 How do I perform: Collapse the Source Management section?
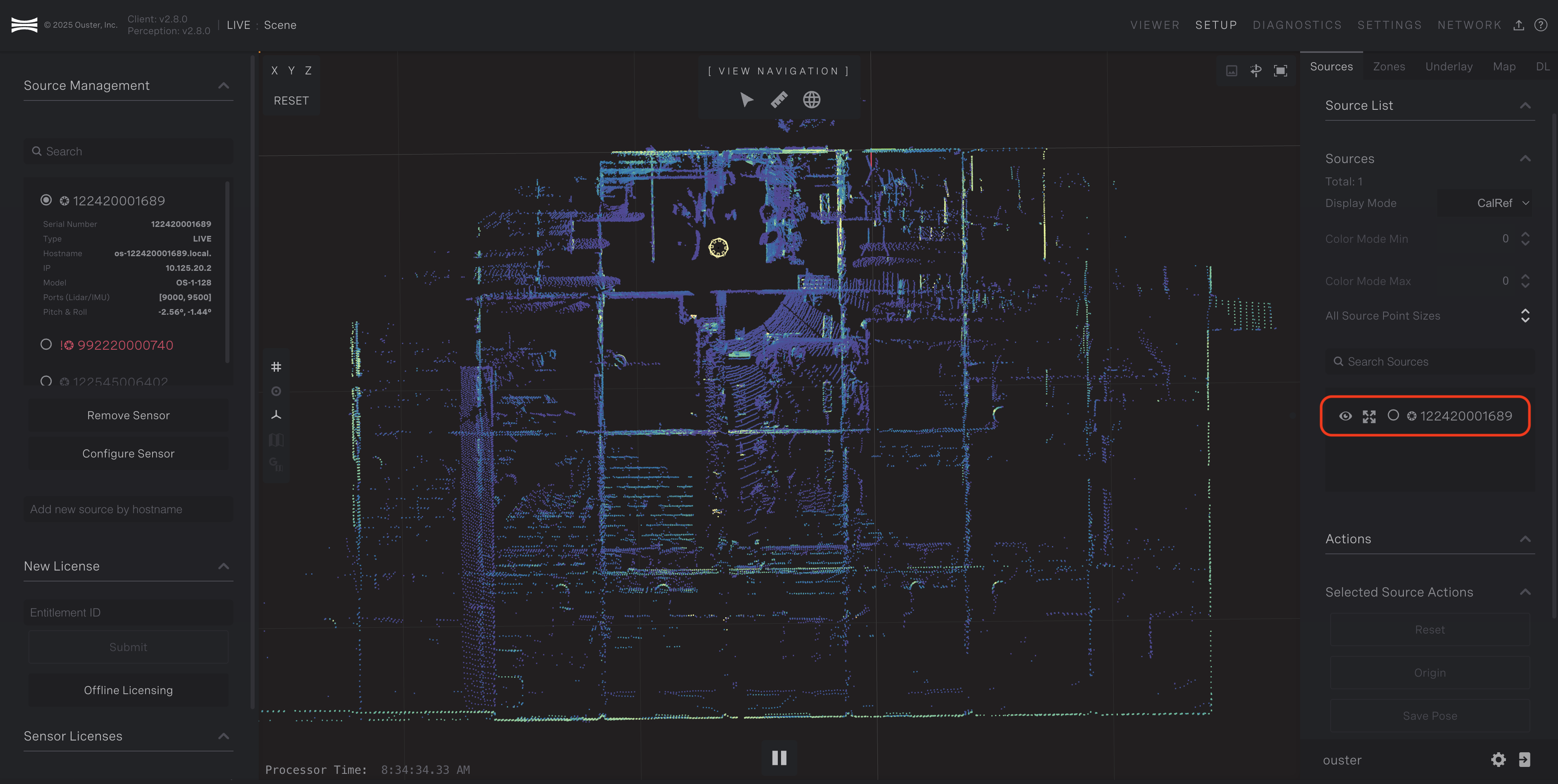pyautogui.click(x=224, y=86)
